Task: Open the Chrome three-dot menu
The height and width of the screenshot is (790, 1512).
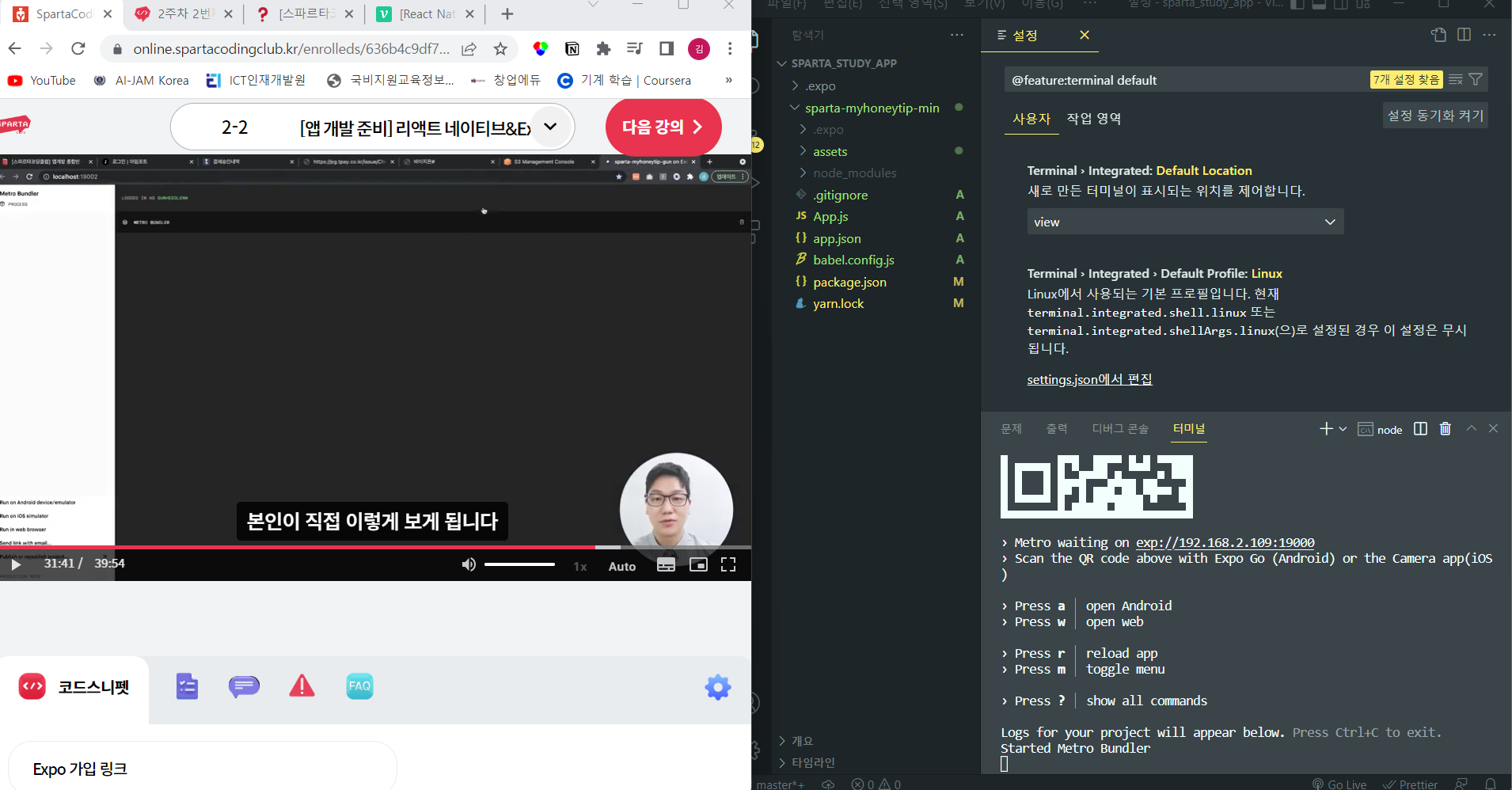Action: coord(730,49)
